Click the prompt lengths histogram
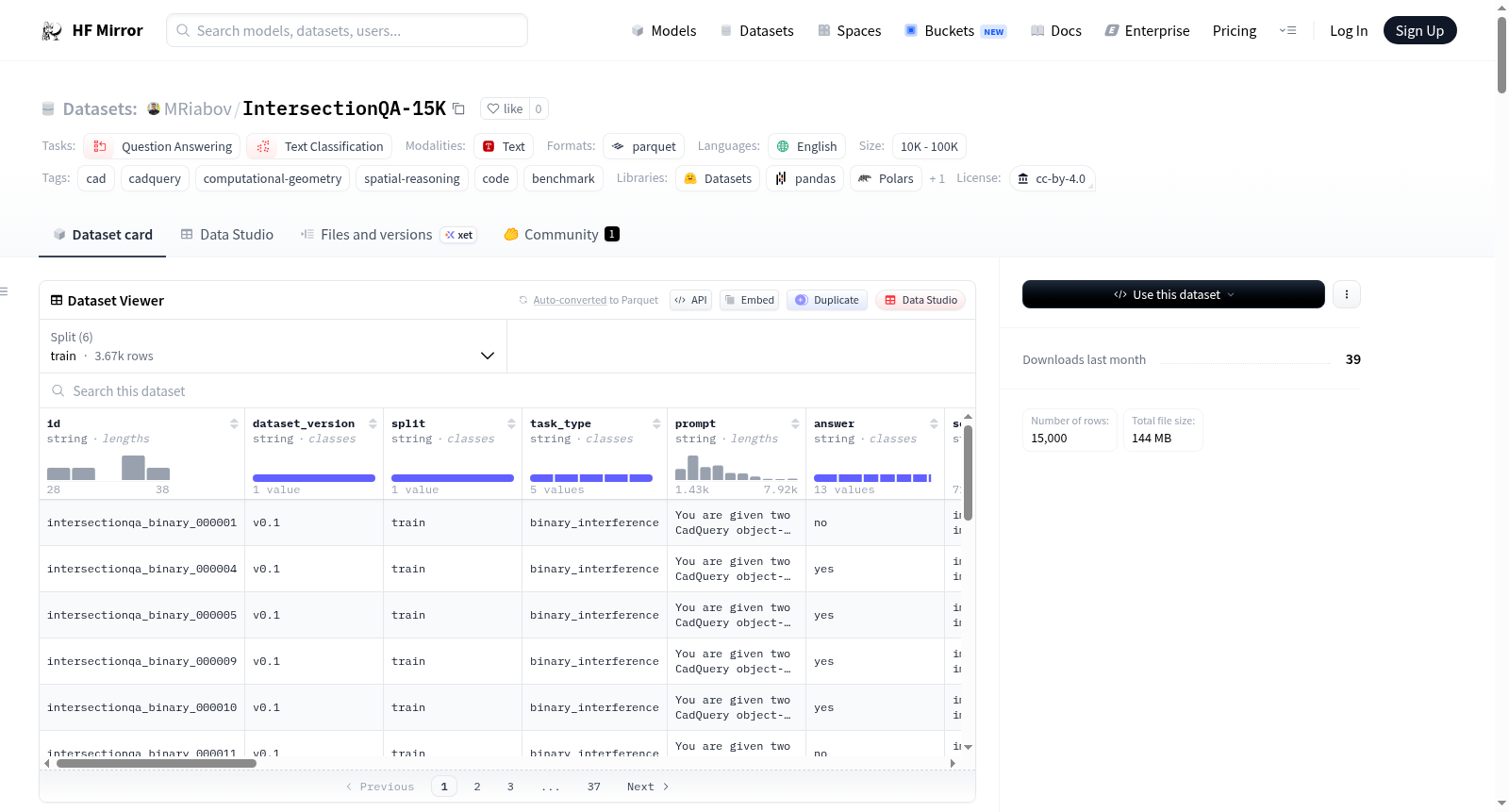 click(x=737, y=468)
